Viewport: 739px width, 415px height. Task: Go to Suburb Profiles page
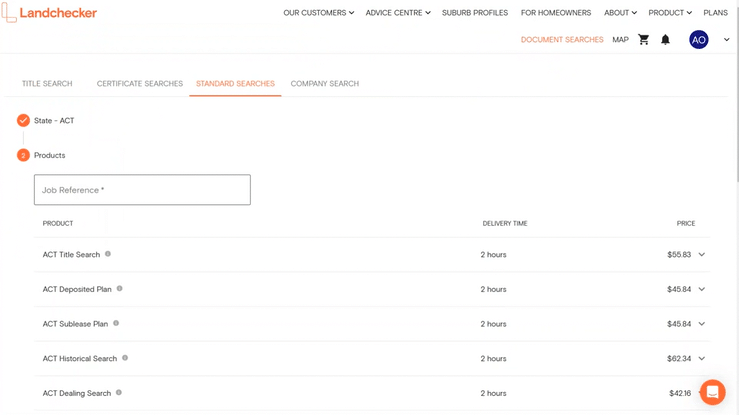475,13
